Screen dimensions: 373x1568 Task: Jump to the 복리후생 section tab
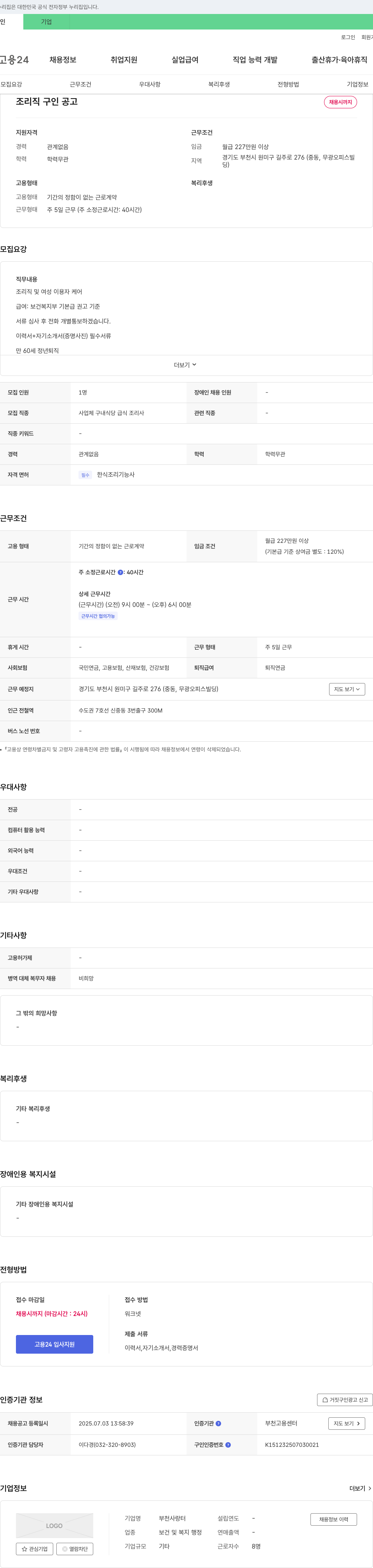pyautogui.click(x=219, y=85)
